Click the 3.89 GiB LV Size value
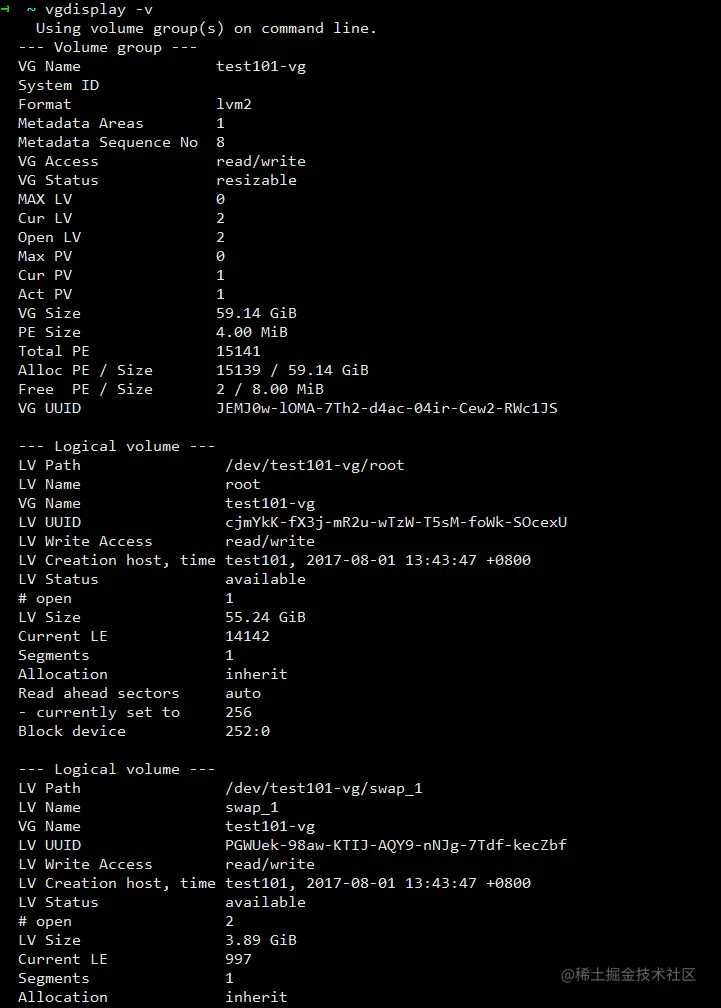This screenshot has width=721, height=1008. 260,940
